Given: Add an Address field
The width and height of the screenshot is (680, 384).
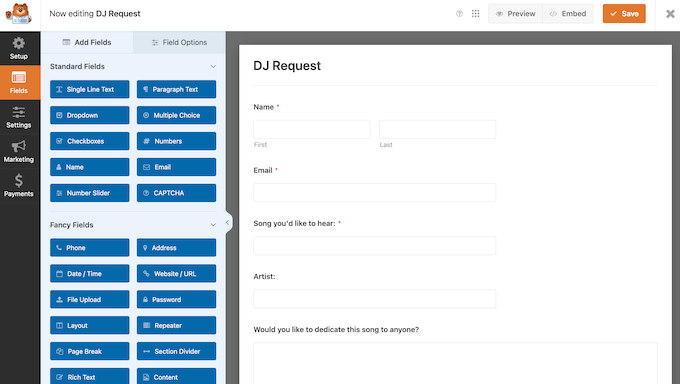Looking at the screenshot, I should tap(176, 248).
